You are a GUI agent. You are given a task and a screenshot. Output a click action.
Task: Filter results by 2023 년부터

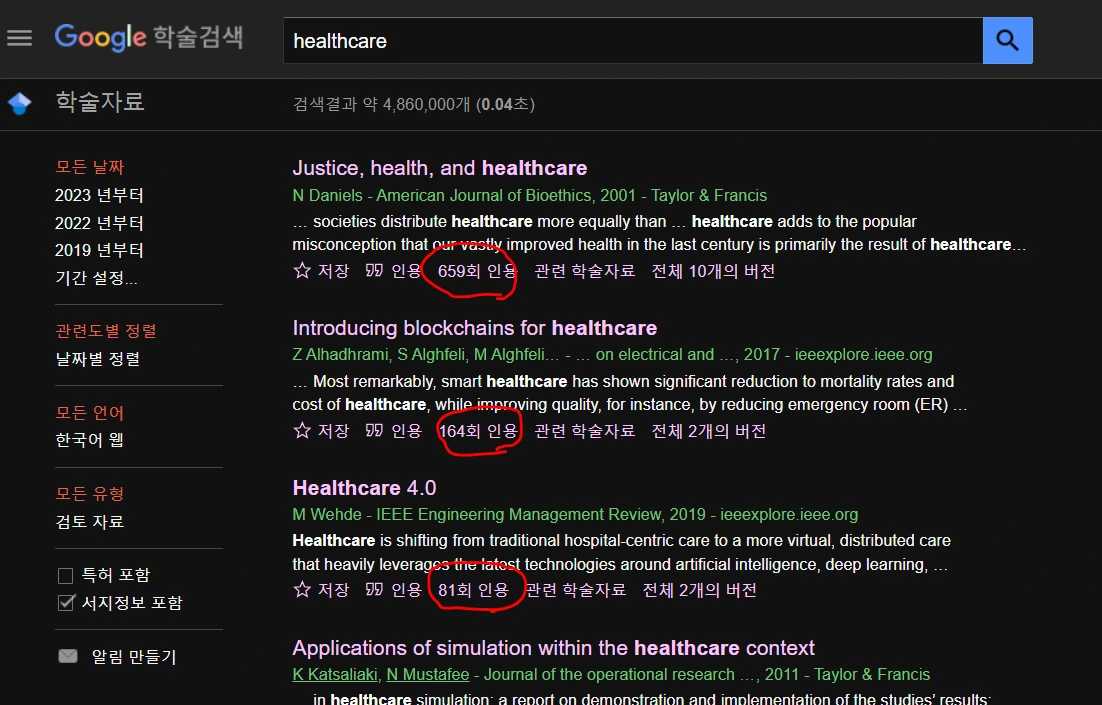click(x=99, y=195)
